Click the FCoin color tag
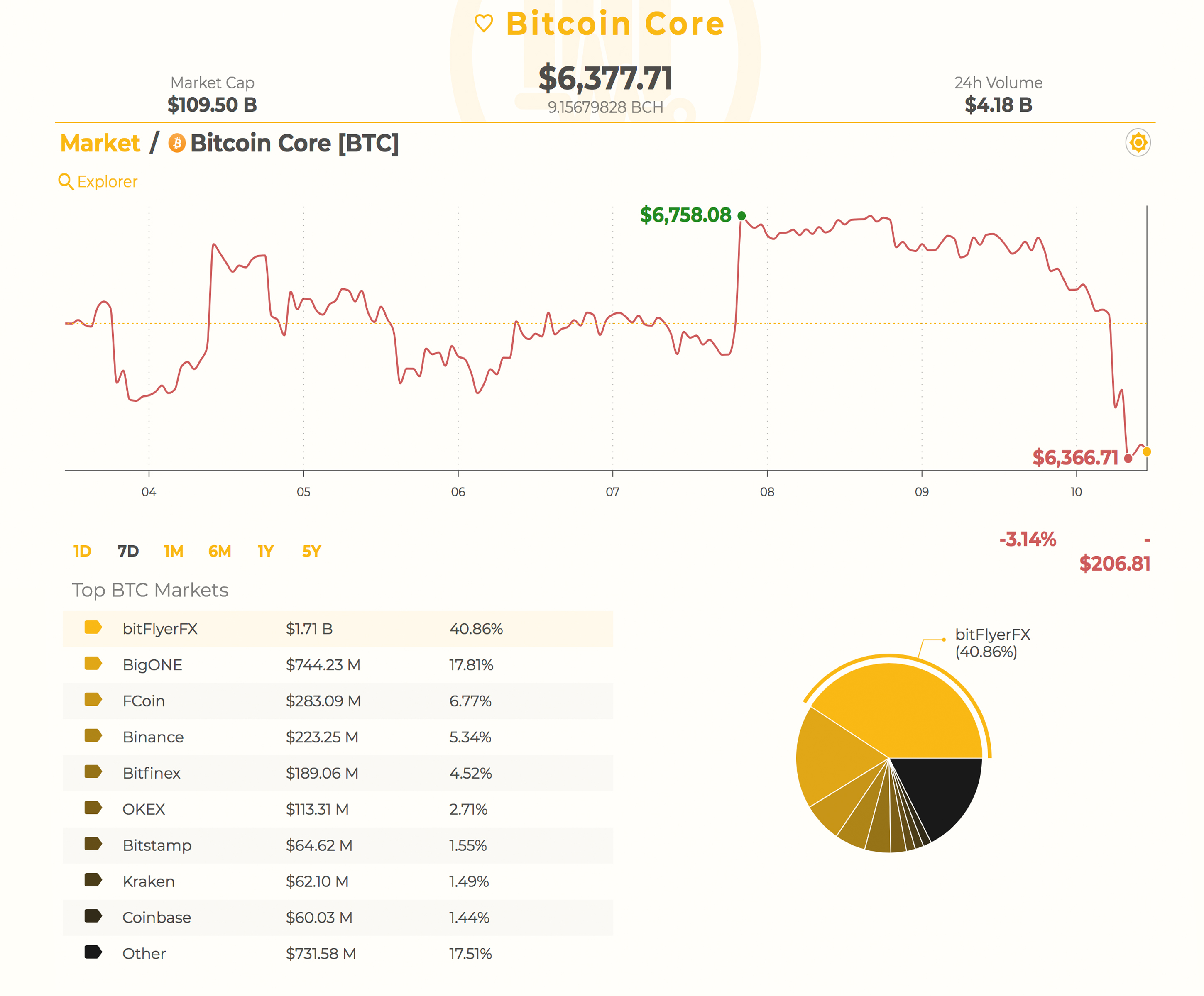1204x996 pixels. 93,700
